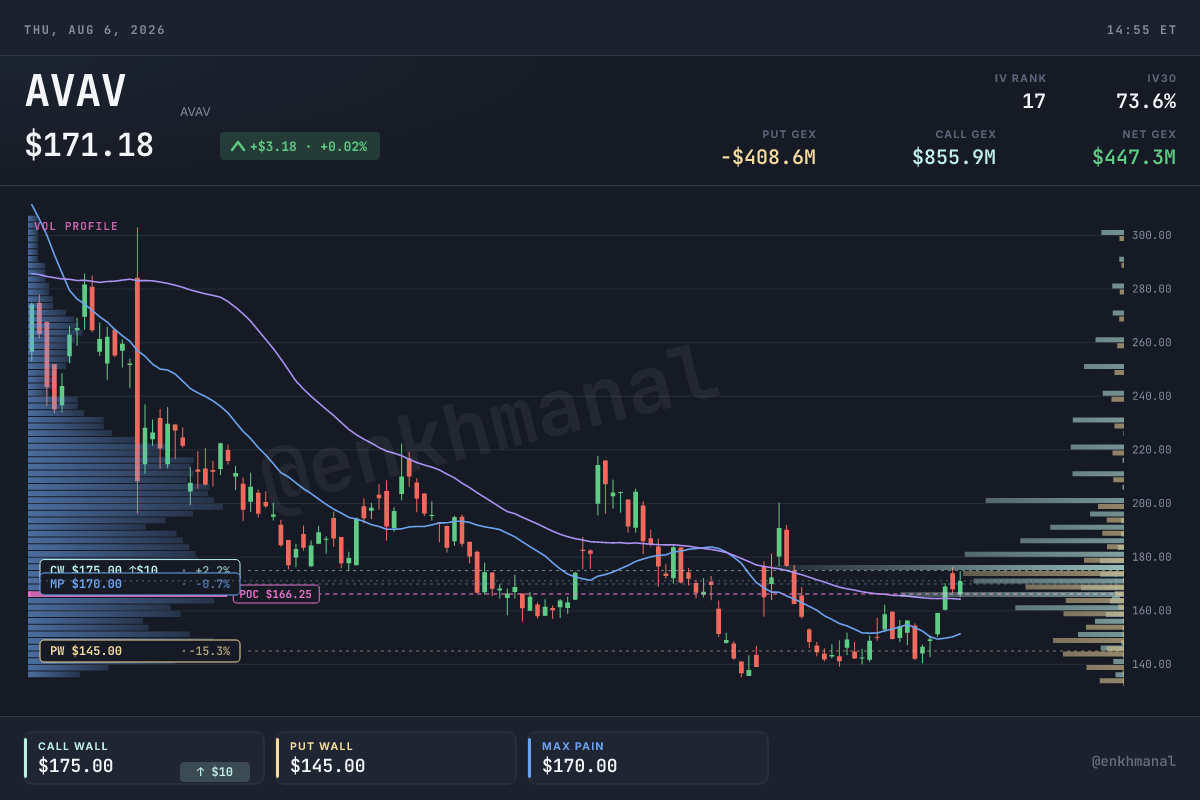Open the PUT WALL $145.00 card
The width and height of the screenshot is (1200, 800).
tap(396, 758)
